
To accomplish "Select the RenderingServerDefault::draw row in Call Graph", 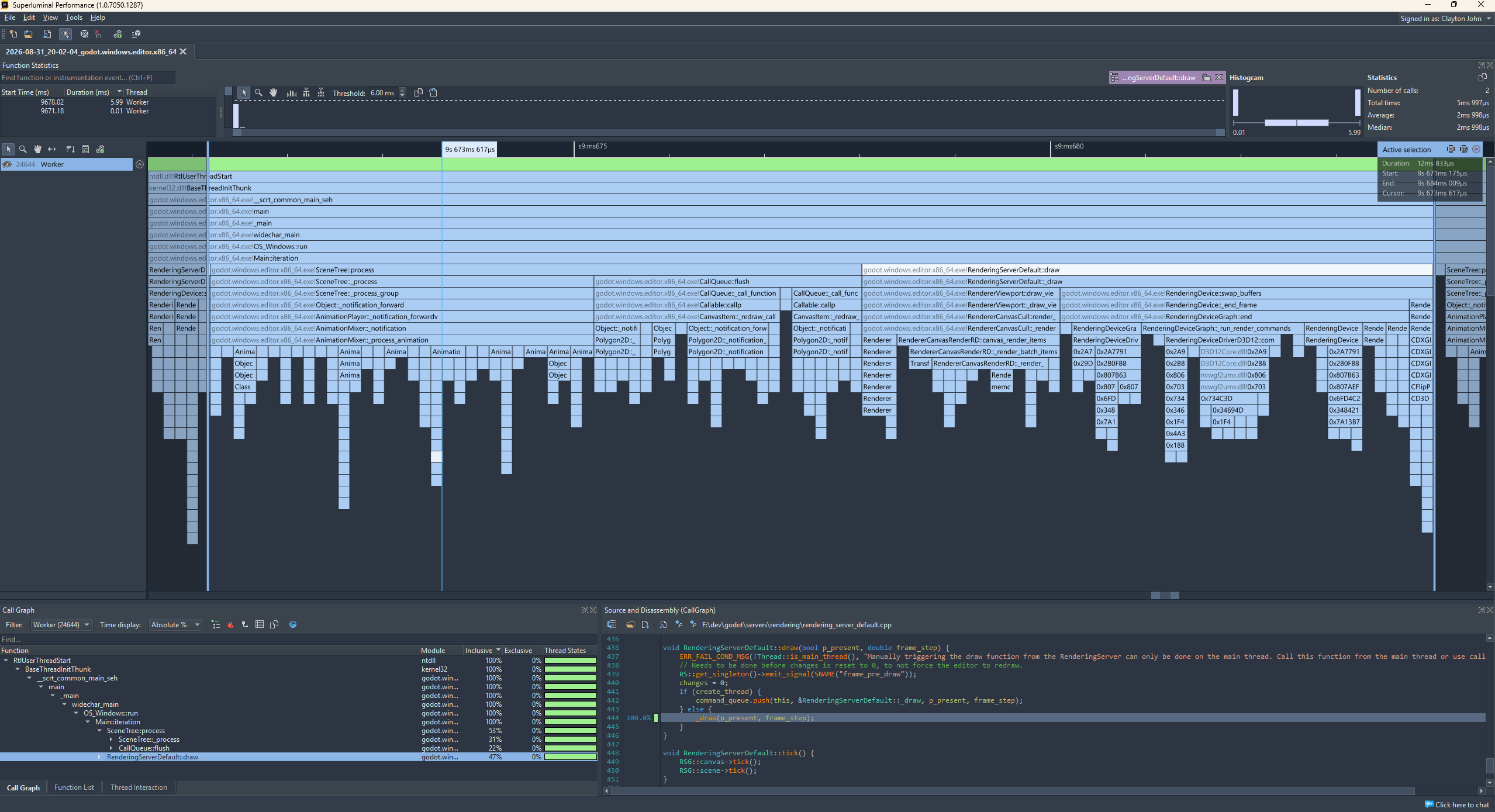I will click(298, 757).
